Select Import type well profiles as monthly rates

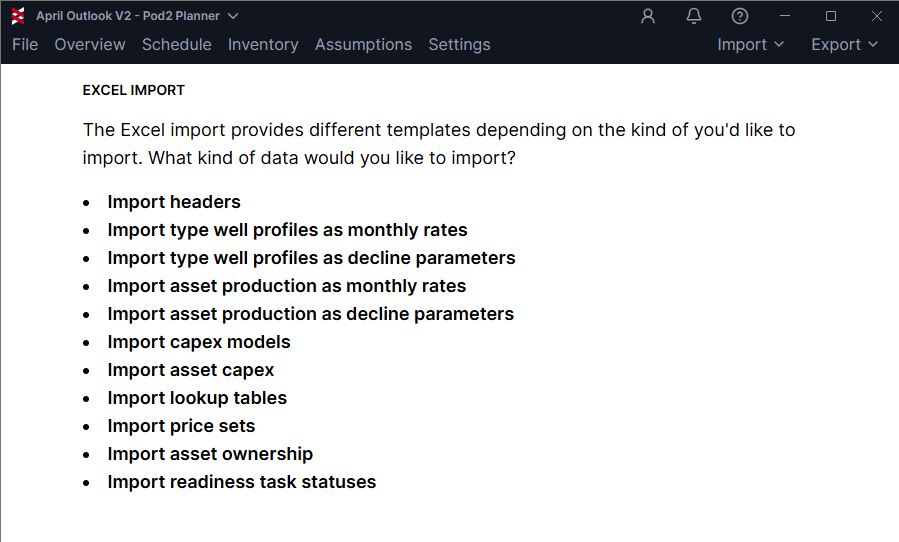tap(287, 230)
